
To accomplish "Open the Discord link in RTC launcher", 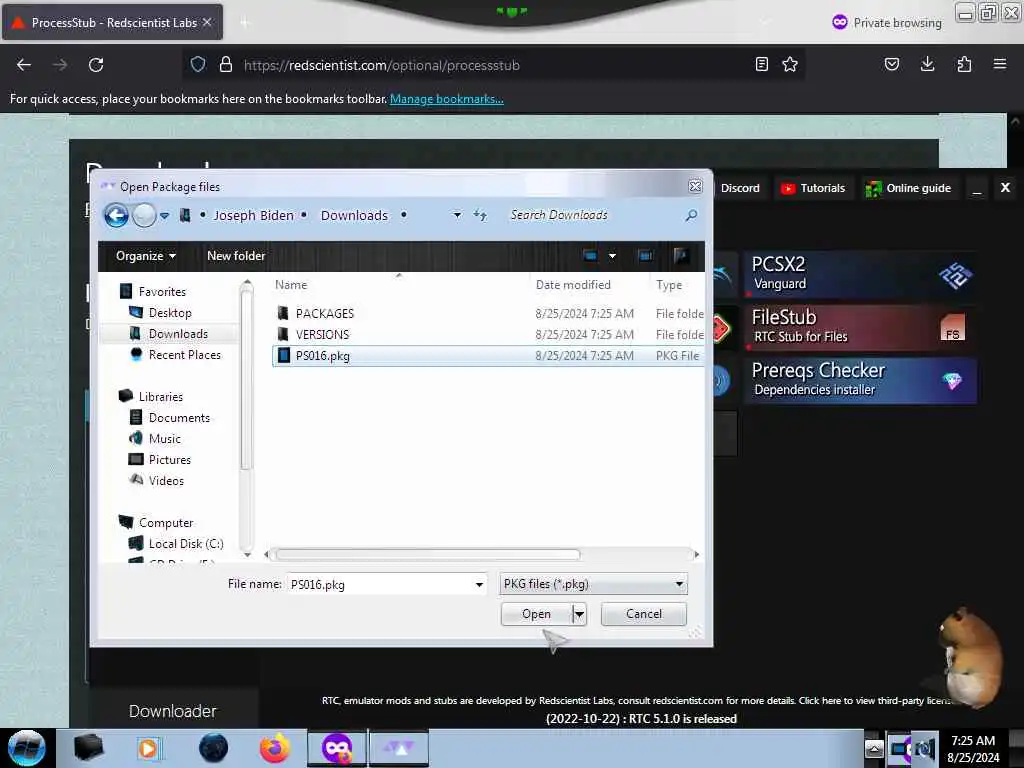I will point(740,188).
